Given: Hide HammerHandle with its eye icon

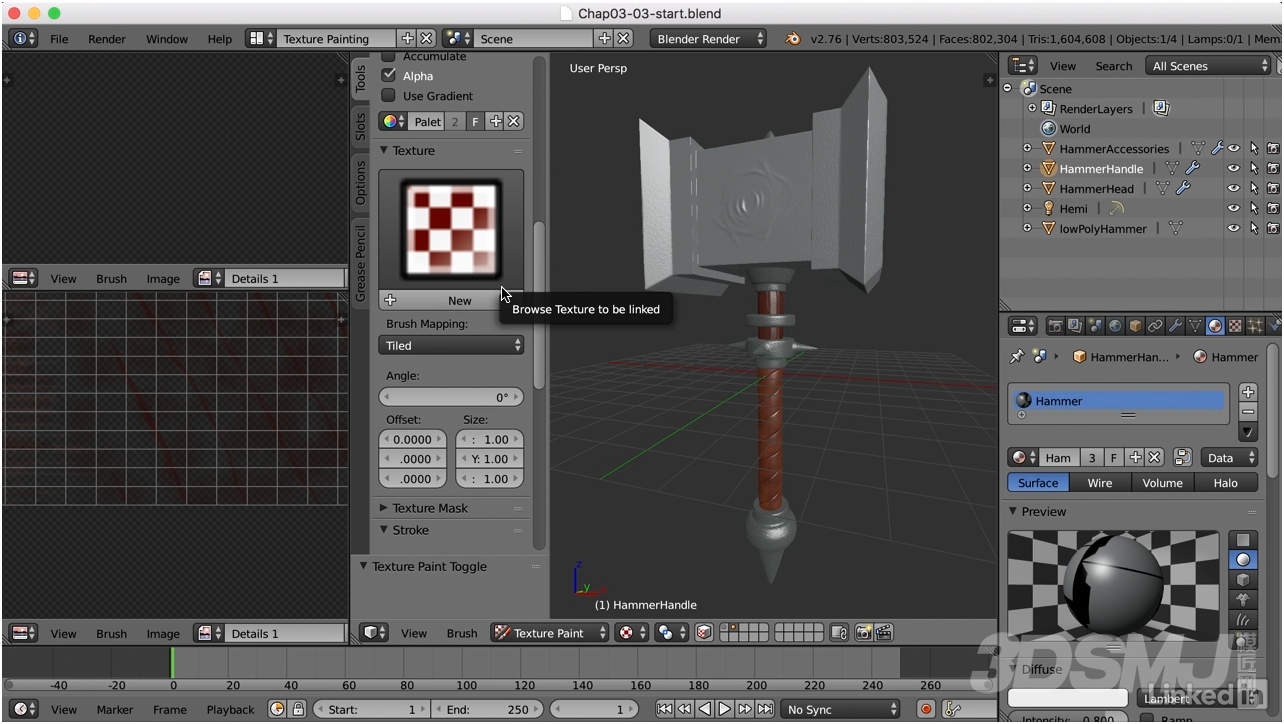Looking at the screenshot, I should pos(1234,169).
